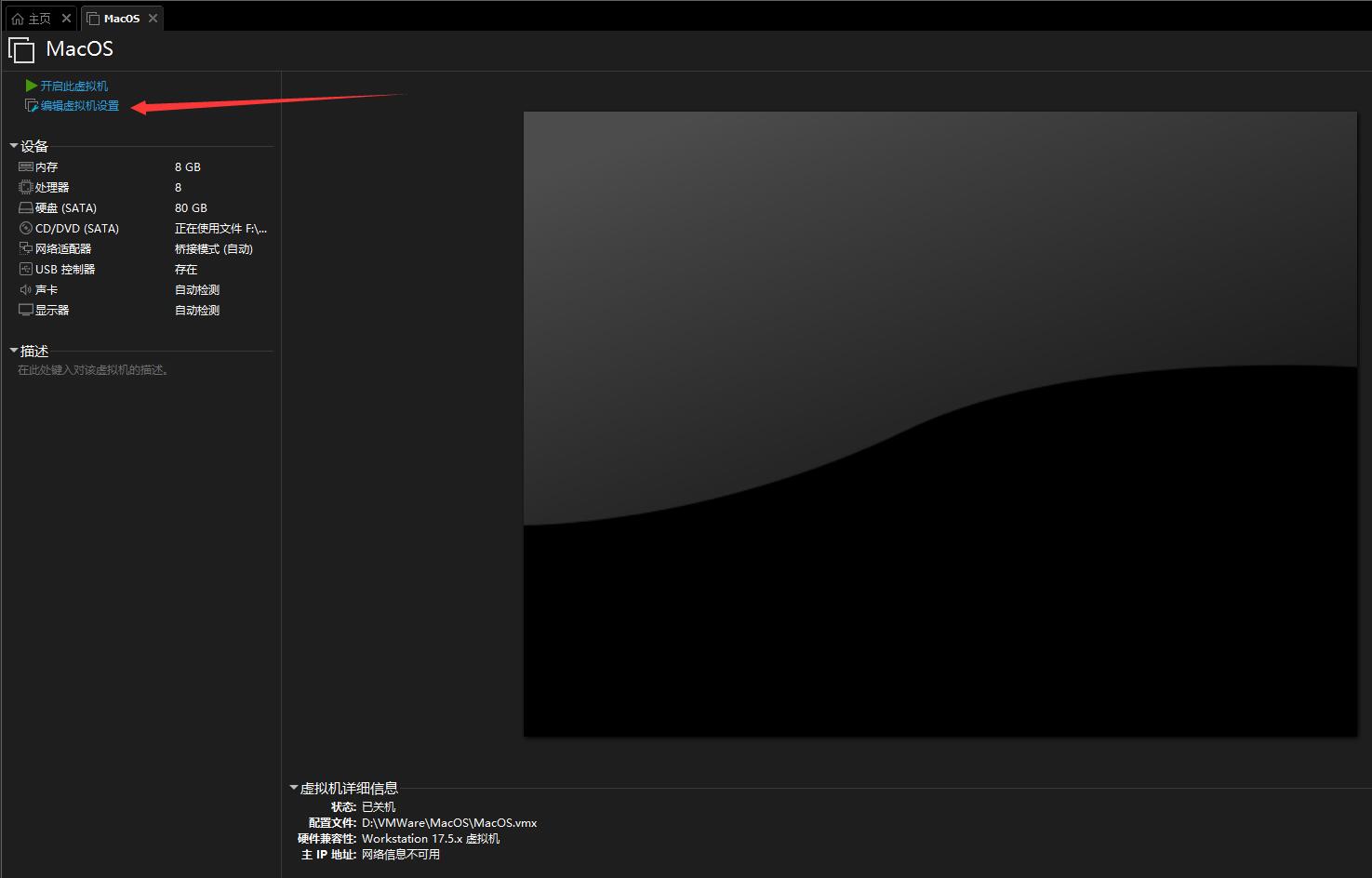Open 编辑虚拟机设置 settings link
The image size is (1372, 878).
(x=80, y=106)
